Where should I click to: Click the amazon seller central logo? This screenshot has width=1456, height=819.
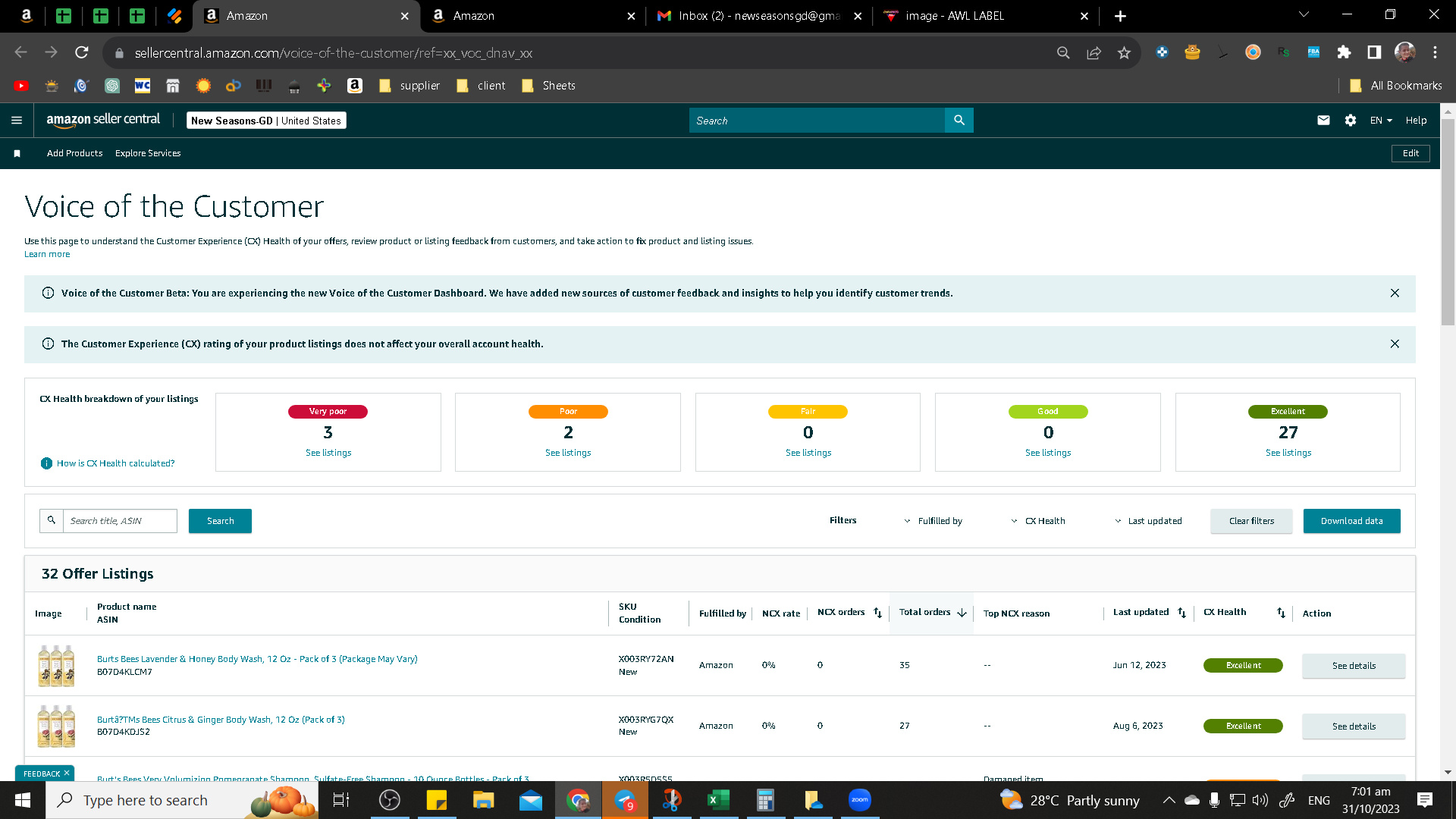point(103,120)
